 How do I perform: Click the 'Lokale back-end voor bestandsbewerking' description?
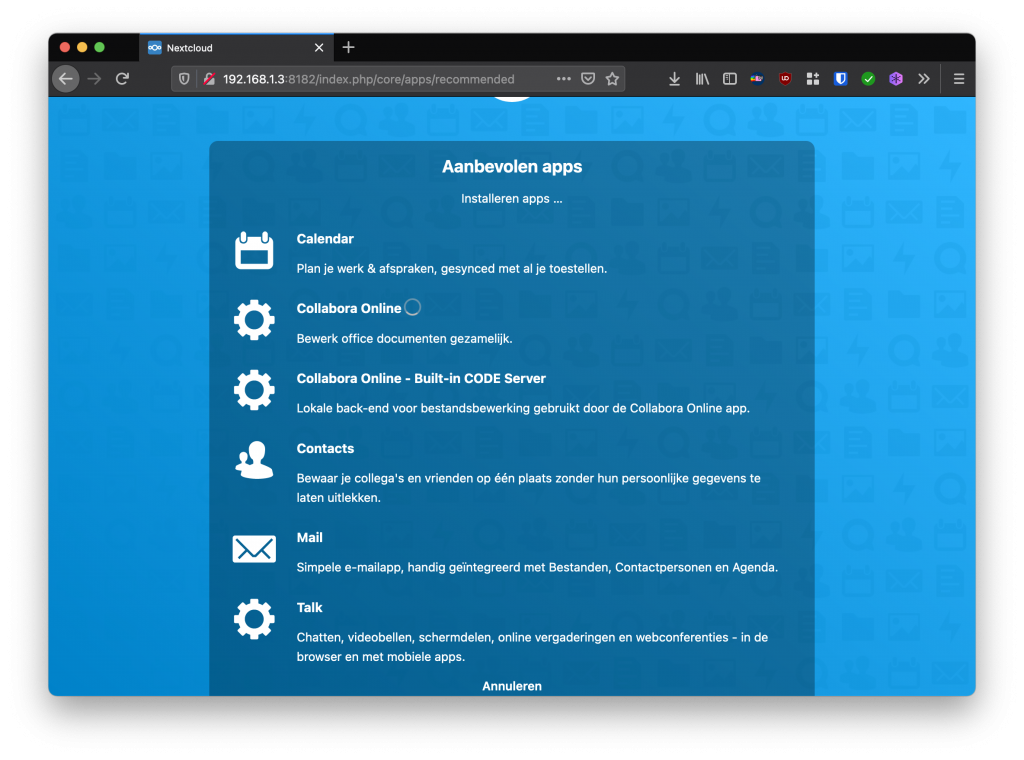point(522,408)
